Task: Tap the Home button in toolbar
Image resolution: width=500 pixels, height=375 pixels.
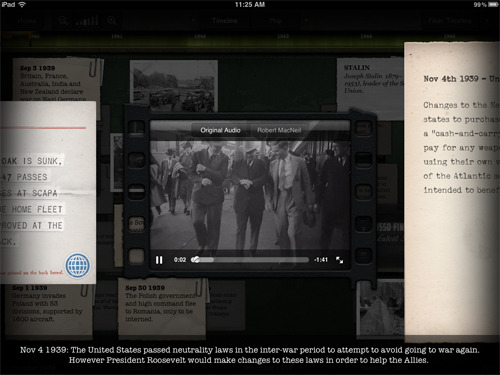Action: (x=27, y=21)
